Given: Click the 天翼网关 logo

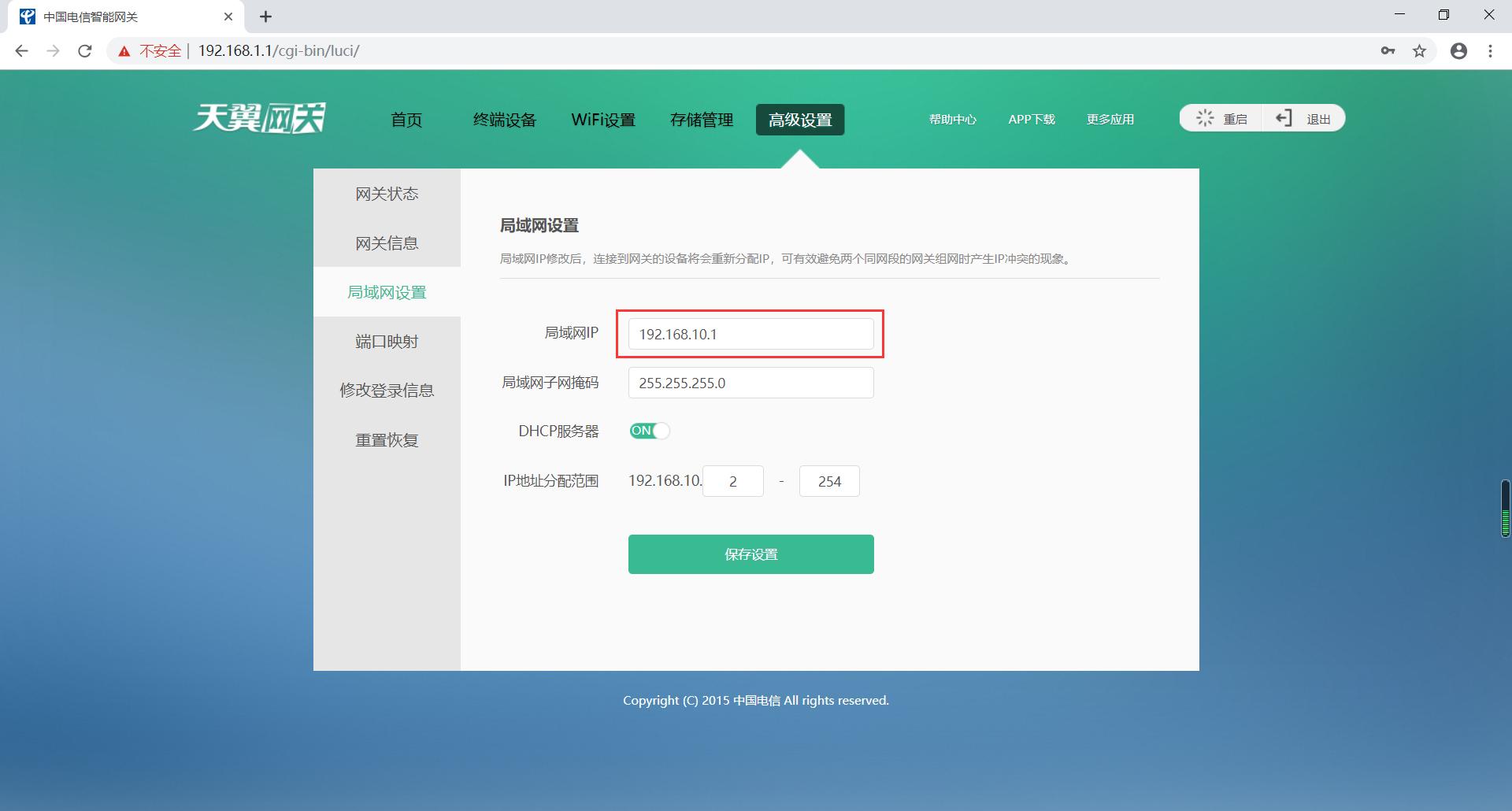Looking at the screenshot, I should coord(258,118).
